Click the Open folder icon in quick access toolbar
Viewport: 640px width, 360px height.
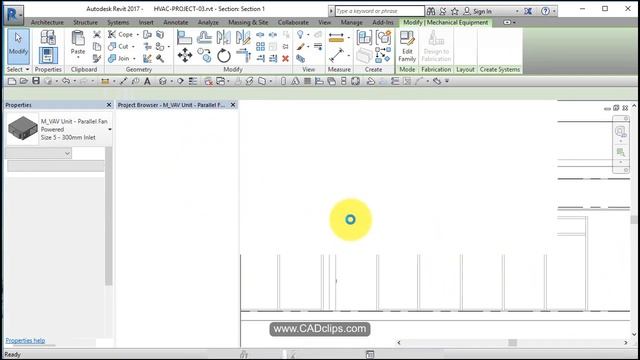point(24,81)
